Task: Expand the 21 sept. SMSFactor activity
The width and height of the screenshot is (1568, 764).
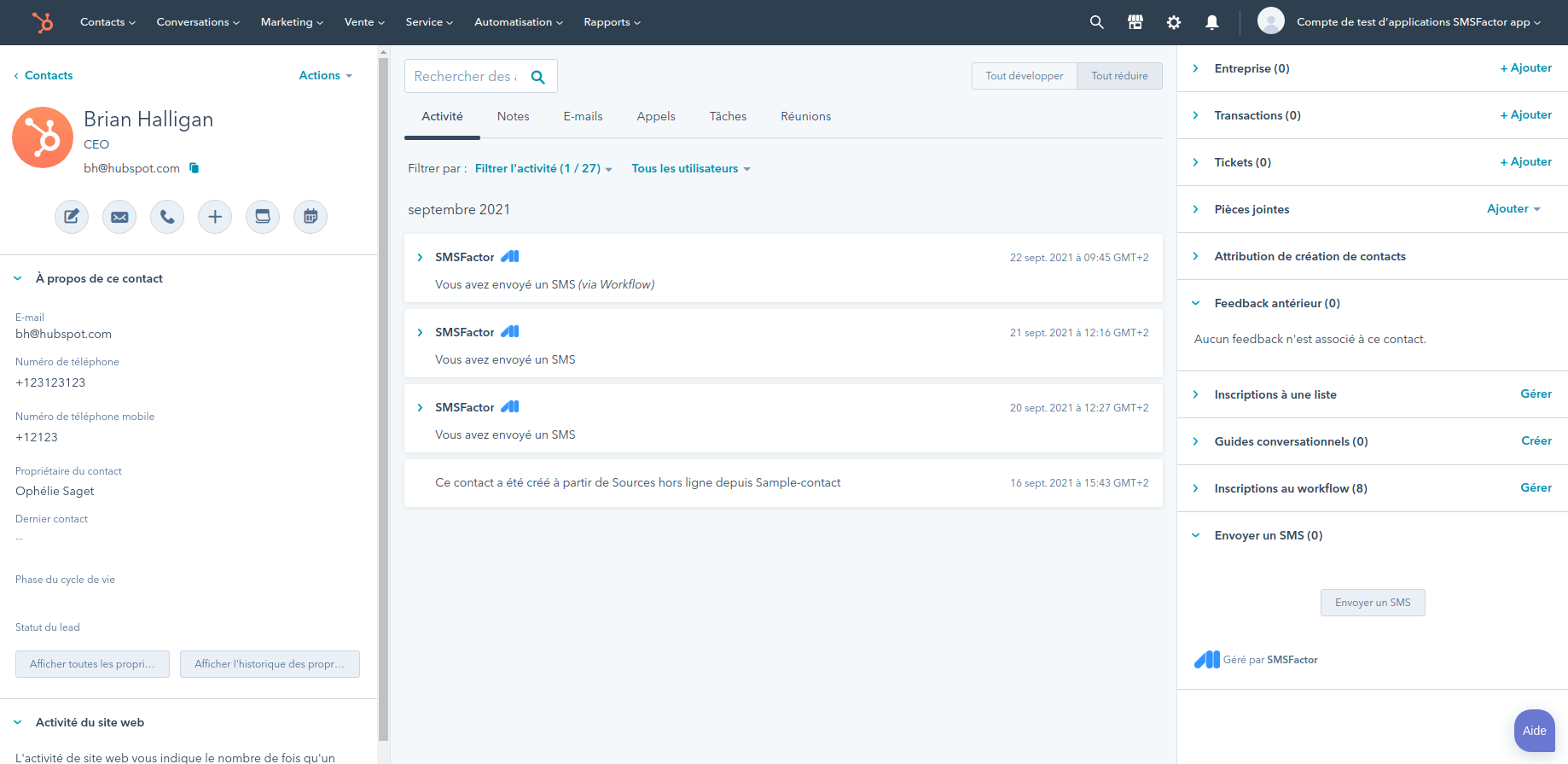Action: pyautogui.click(x=420, y=332)
